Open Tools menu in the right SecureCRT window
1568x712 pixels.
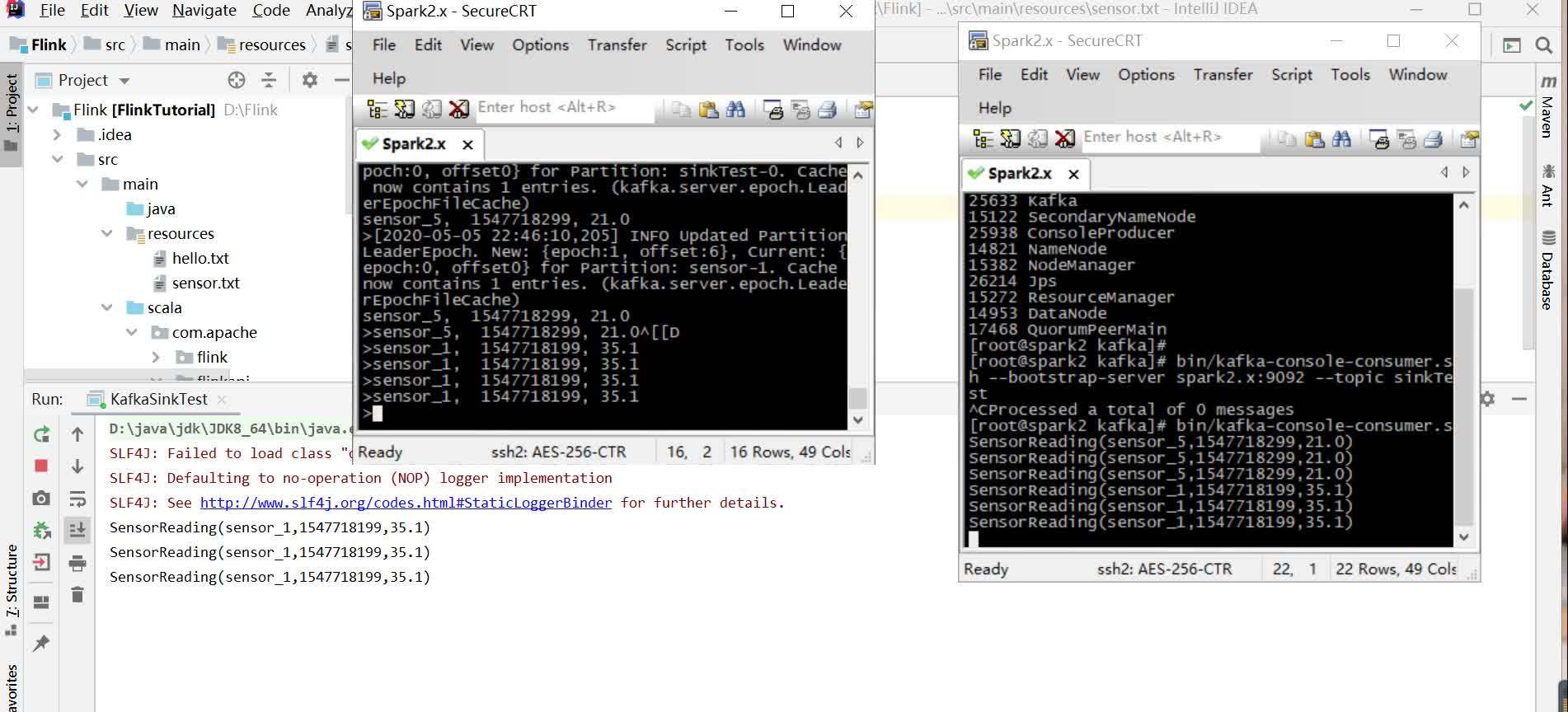pos(1350,74)
